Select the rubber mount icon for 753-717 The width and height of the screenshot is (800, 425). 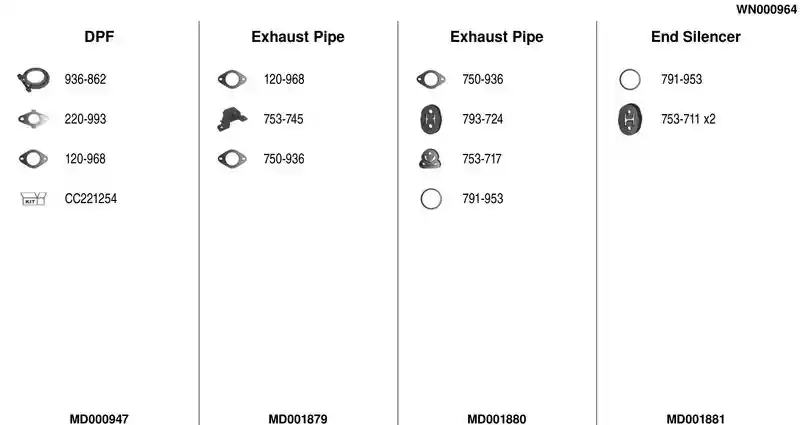(430, 159)
